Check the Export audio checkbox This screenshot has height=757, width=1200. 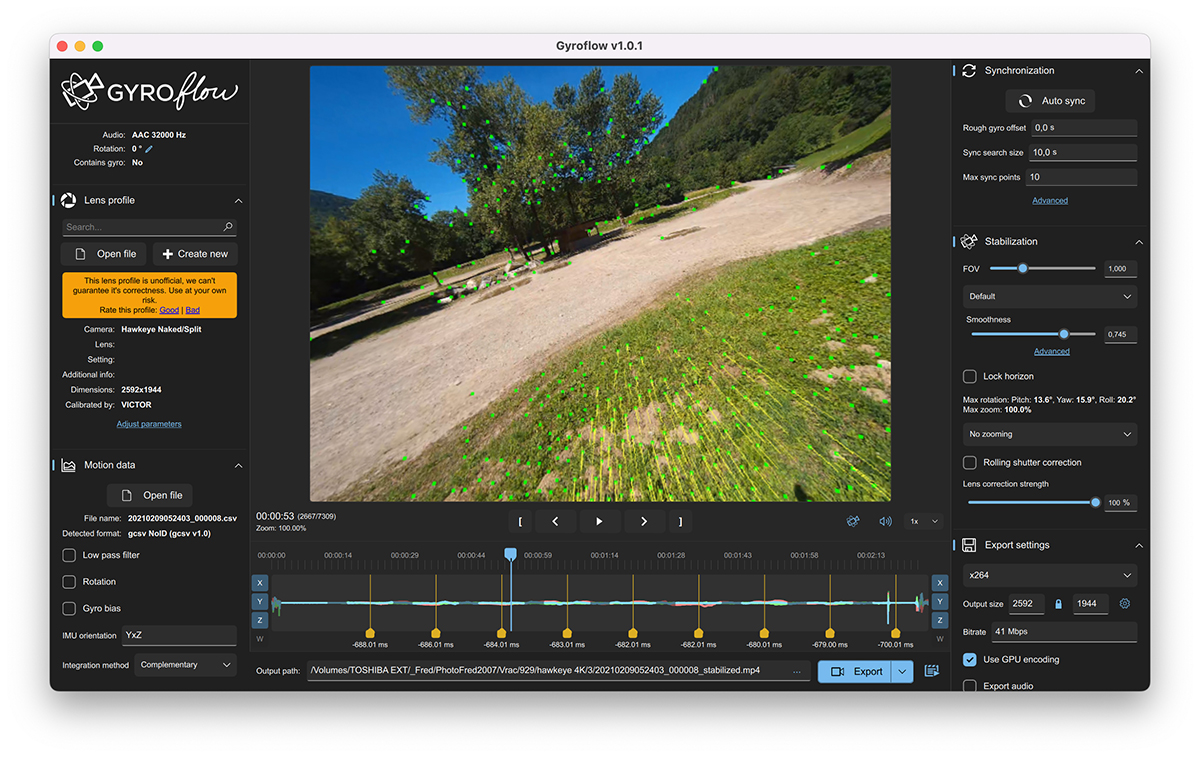click(969, 686)
